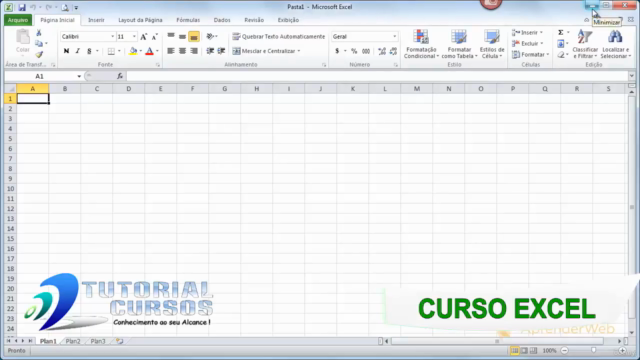Apply thousands separator 000 icon
This screenshot has height=360, width=640.
[366, 51]
